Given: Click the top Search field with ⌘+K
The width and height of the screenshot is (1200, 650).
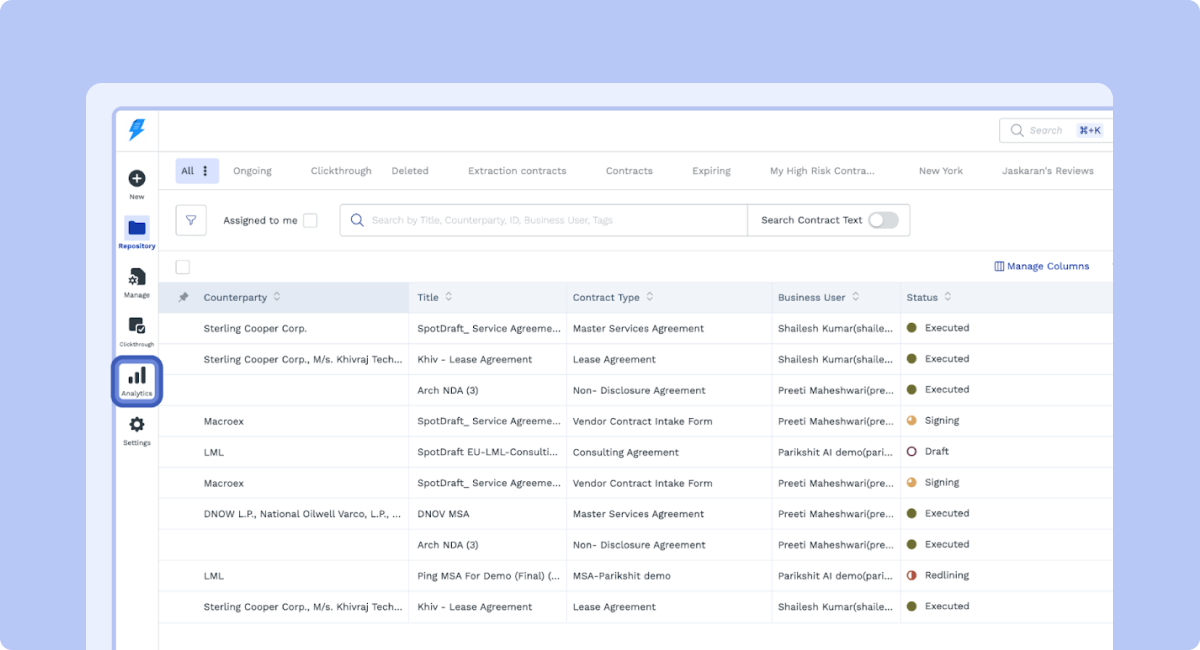Looking at the screenshot, I should [x=1055, y=130].
